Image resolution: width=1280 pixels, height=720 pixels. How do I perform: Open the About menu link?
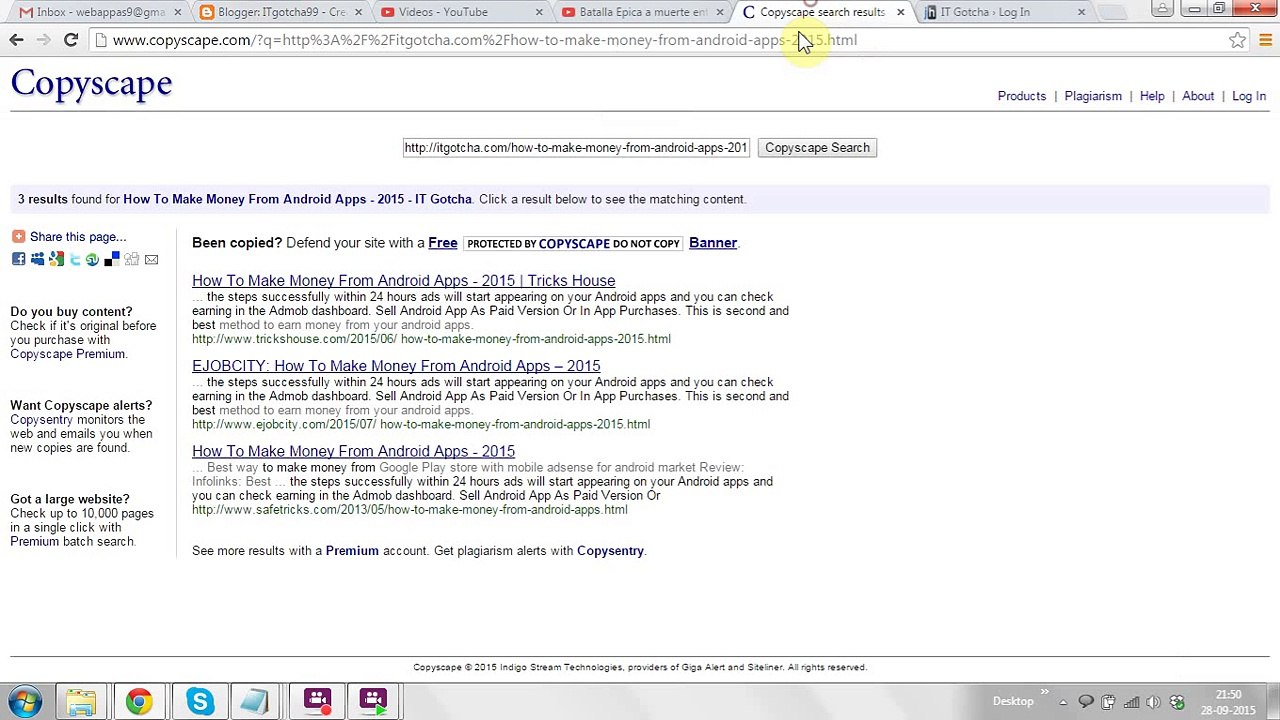point(1198,96)
